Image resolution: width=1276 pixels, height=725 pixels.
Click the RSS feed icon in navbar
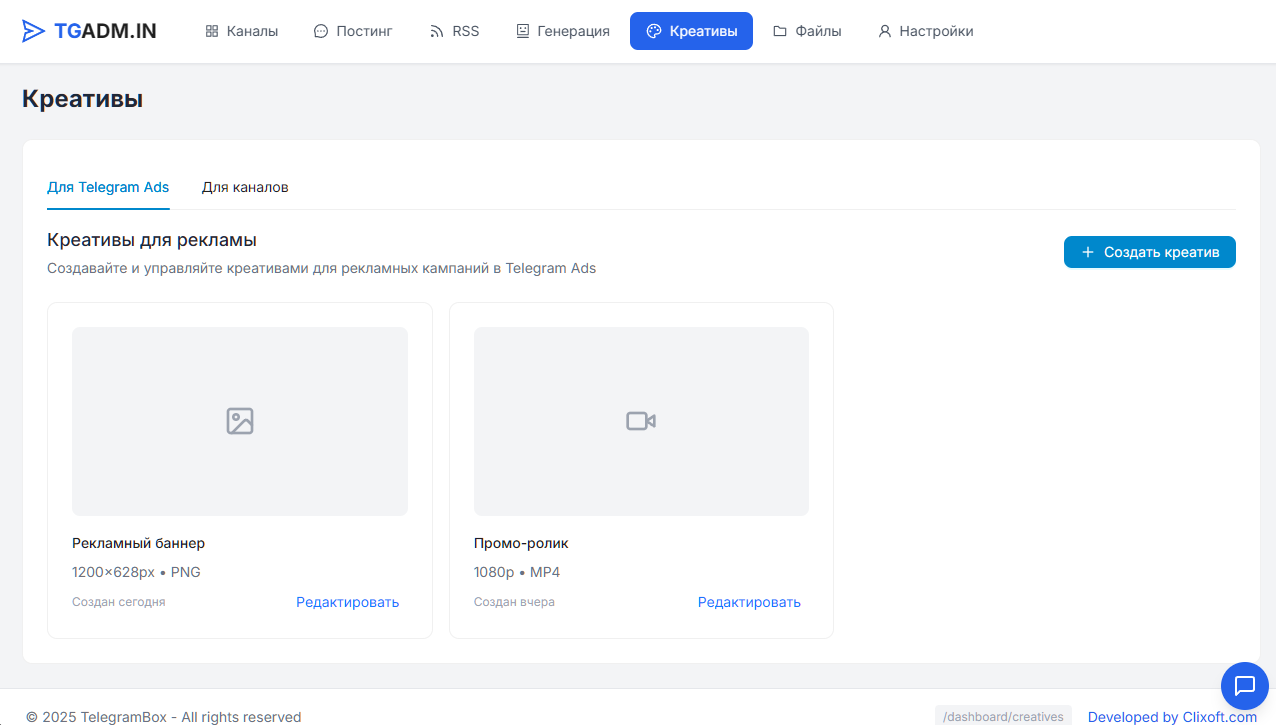click(436, 31)
